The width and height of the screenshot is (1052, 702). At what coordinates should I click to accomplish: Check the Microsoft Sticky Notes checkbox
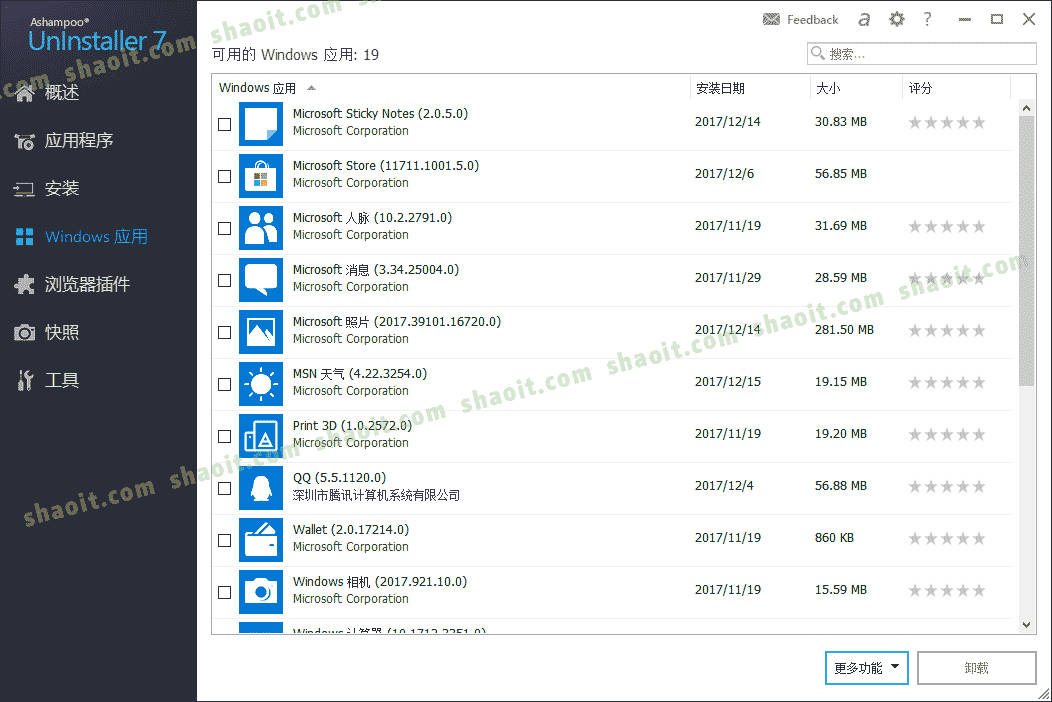(225, 124)
